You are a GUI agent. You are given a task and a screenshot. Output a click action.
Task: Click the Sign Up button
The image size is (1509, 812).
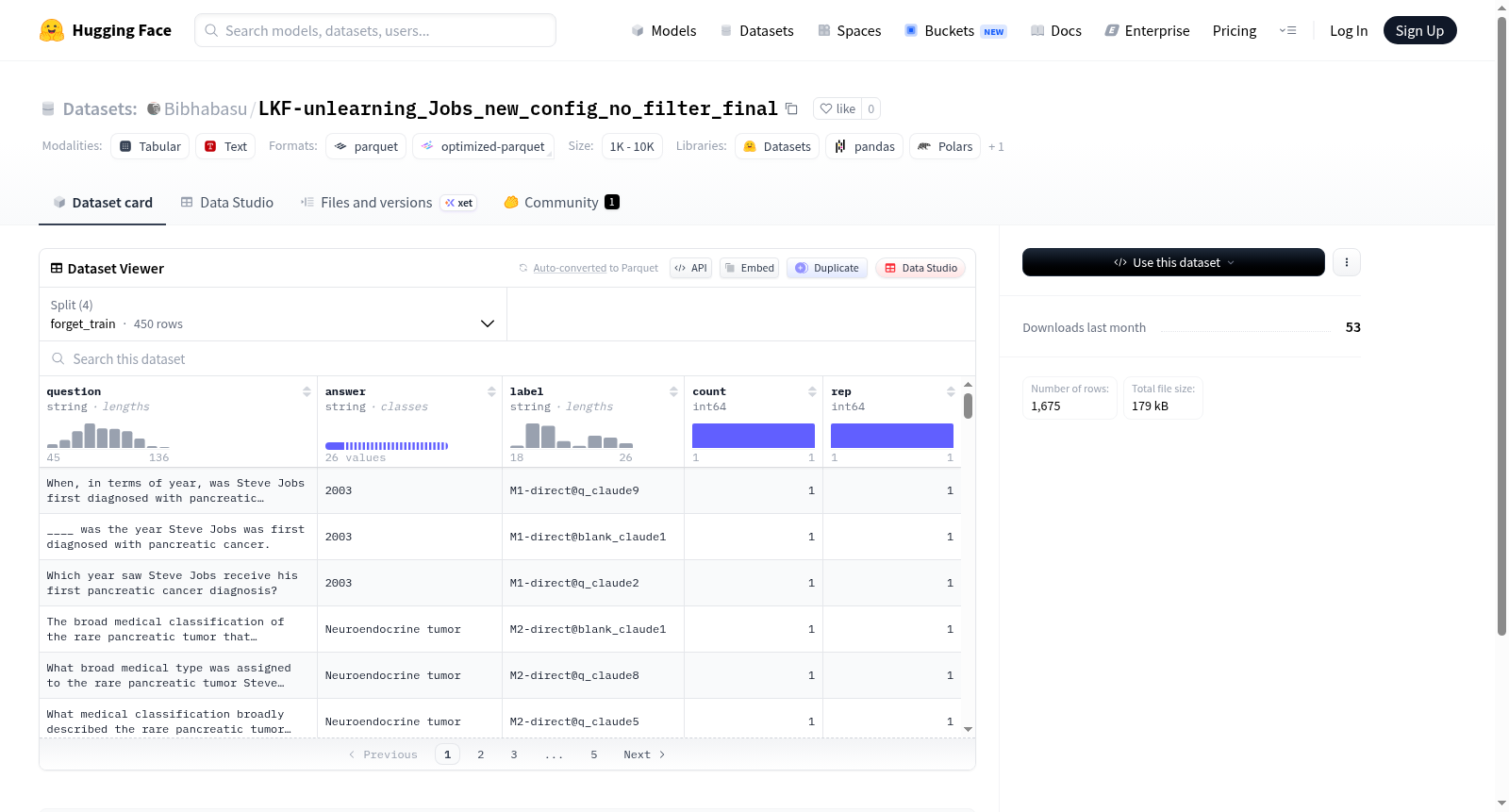(x=1419, y=31)
